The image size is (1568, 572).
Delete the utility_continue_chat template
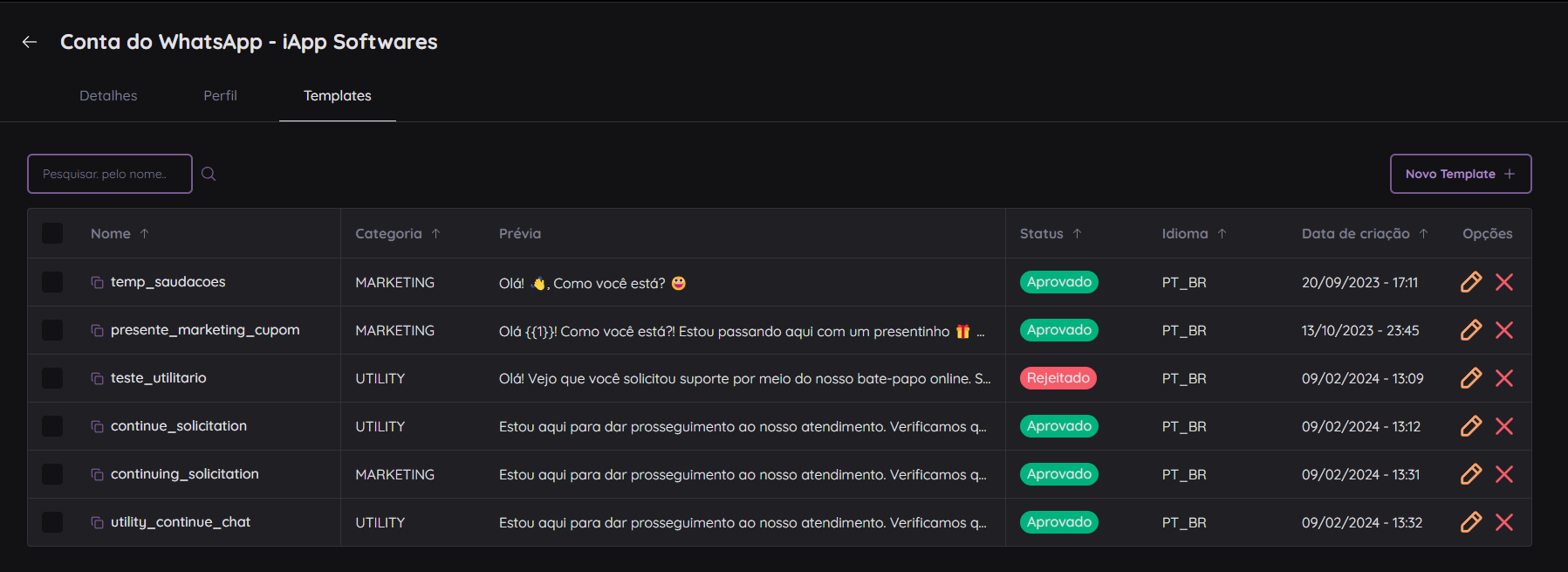(1503, 522)
